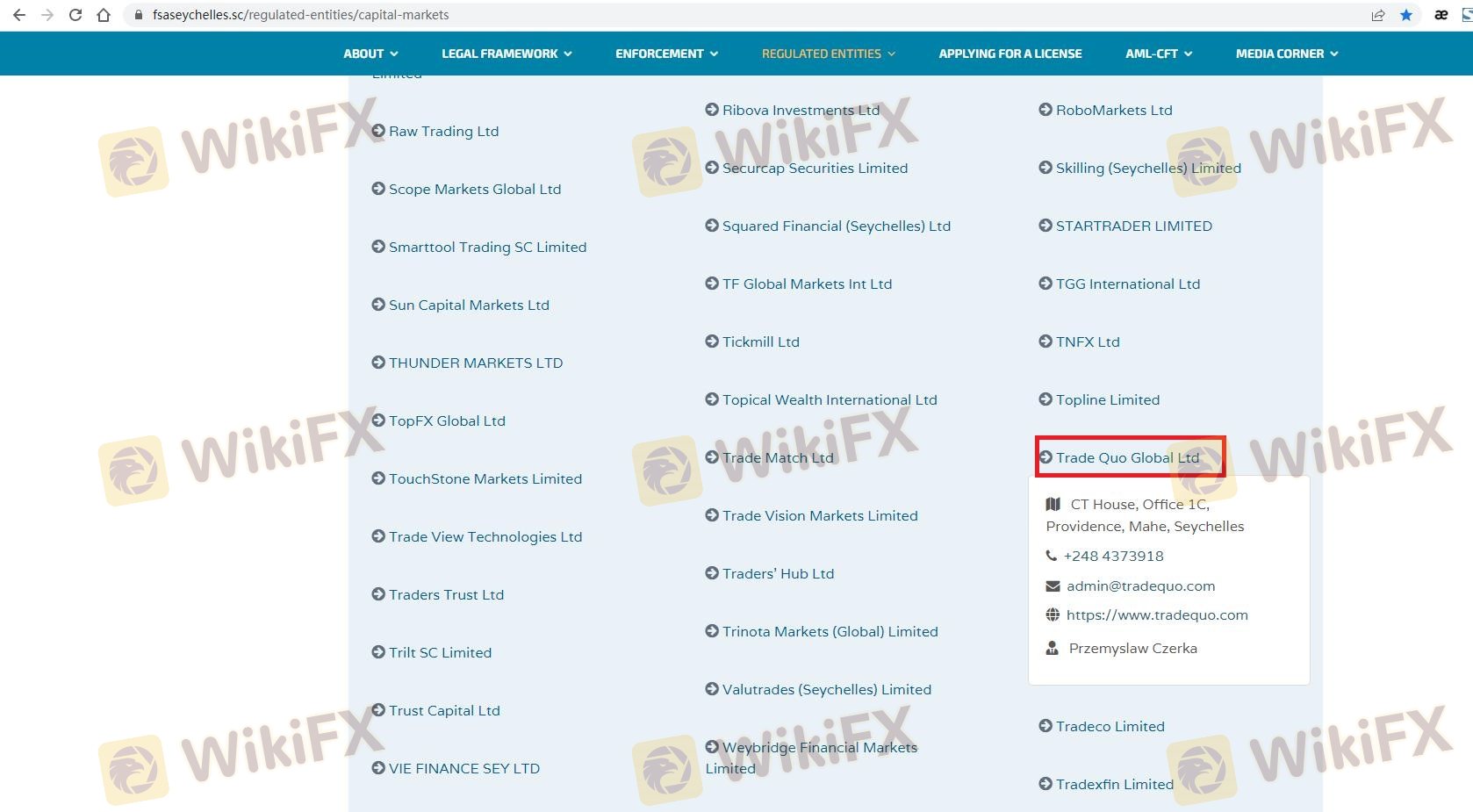Image resolution: width=1473 pixels, height=812 pixels.
Task: Click the browser reload icon
Action: 75,15
